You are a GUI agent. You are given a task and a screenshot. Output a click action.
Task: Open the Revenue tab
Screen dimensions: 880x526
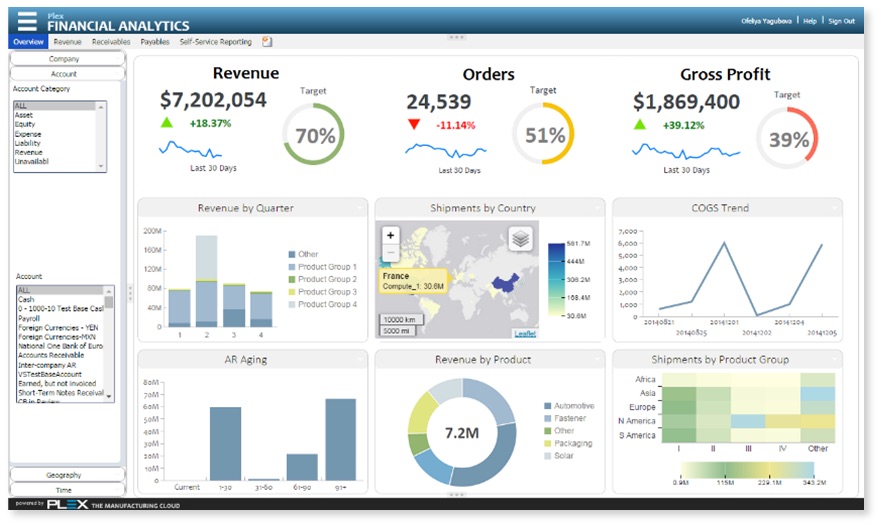pos(68,42)
